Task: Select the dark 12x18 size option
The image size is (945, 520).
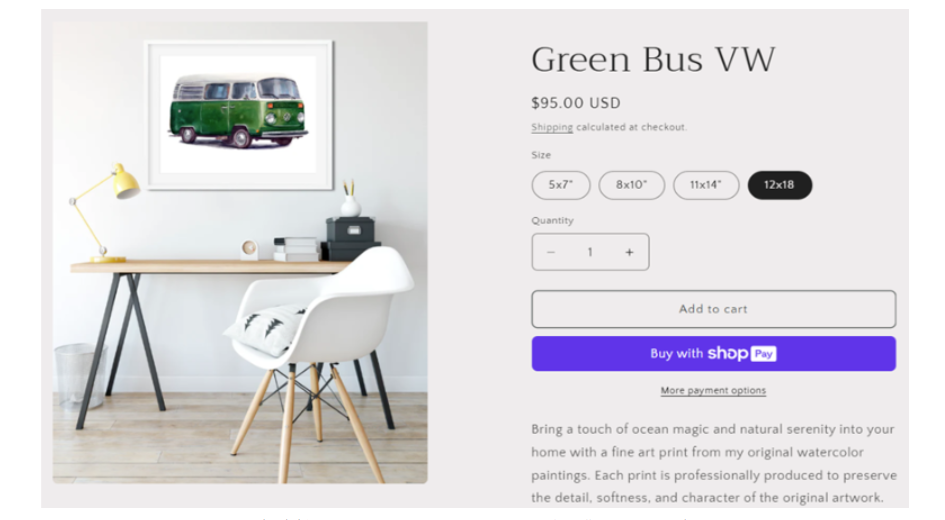Action: click(779, 185)
